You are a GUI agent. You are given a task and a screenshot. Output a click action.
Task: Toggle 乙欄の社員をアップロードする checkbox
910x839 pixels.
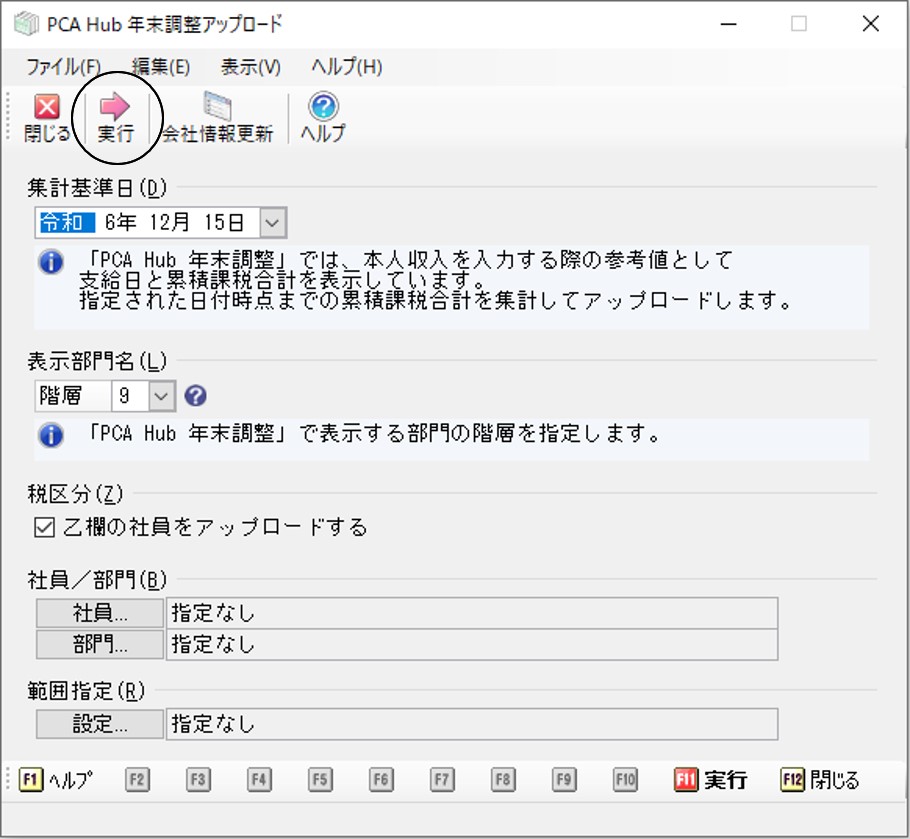[x=44, y=527]
